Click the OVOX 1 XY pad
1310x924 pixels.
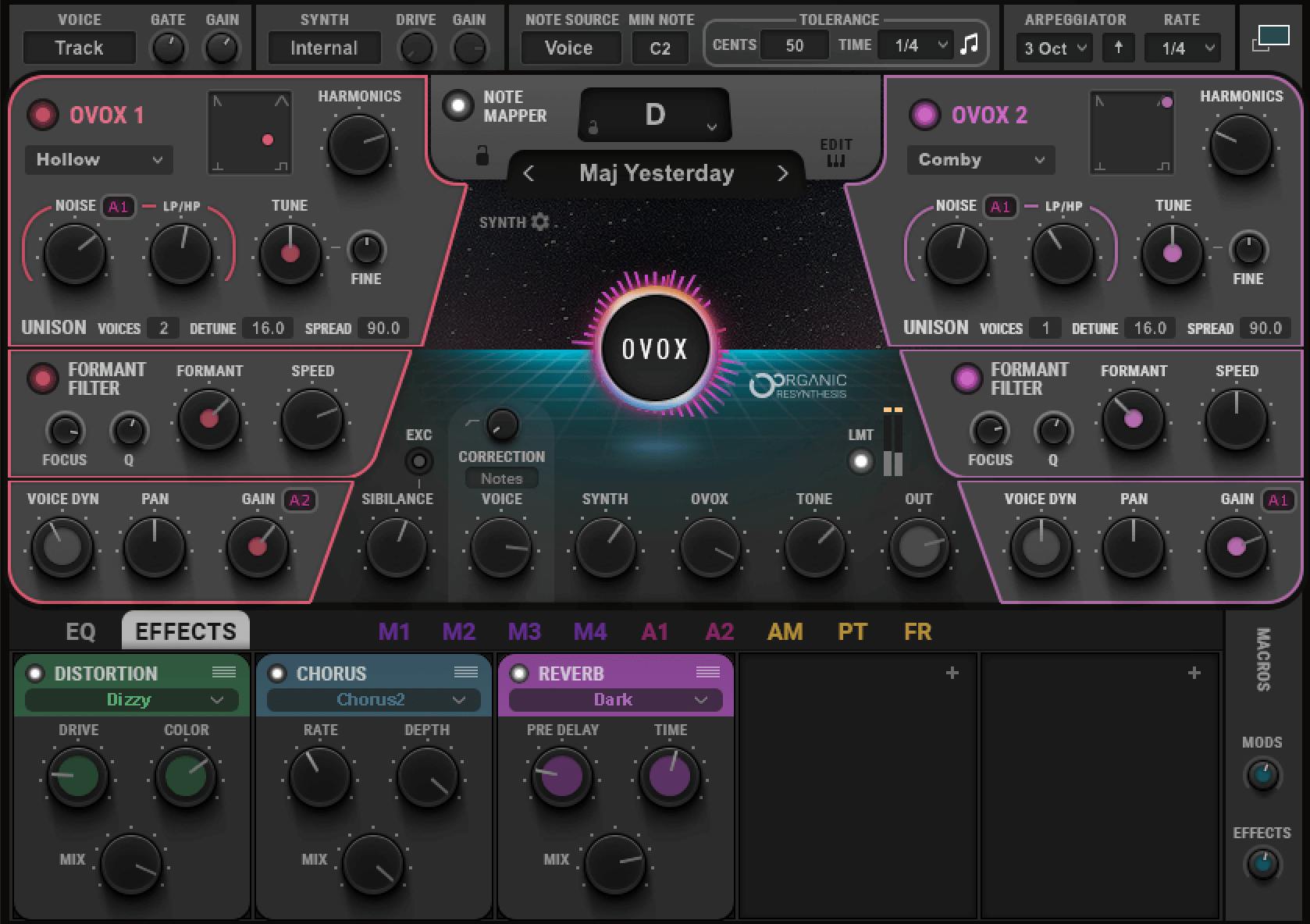[250, 133]
